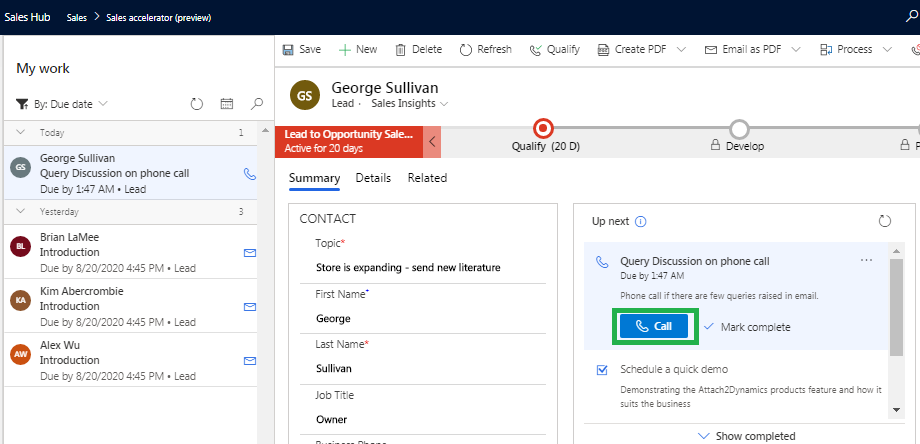Create a New record
This screenshot has height=444, width=920.
(x=358, y=49)
